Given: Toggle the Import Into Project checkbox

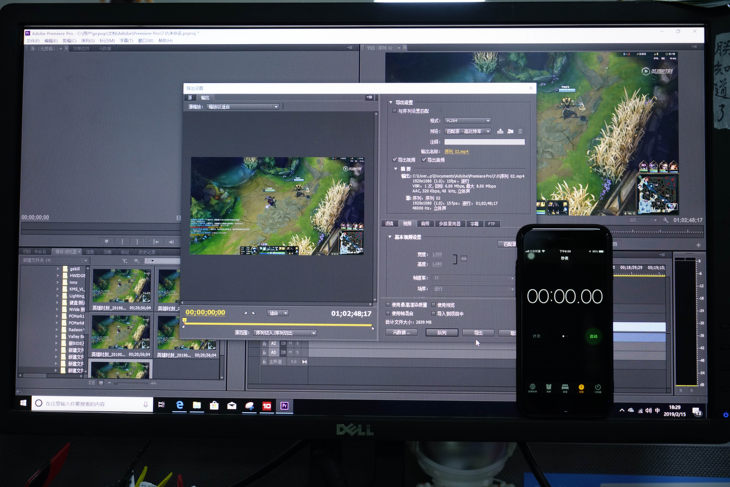Looking at the screenshot, I should (x=433, y=313).
